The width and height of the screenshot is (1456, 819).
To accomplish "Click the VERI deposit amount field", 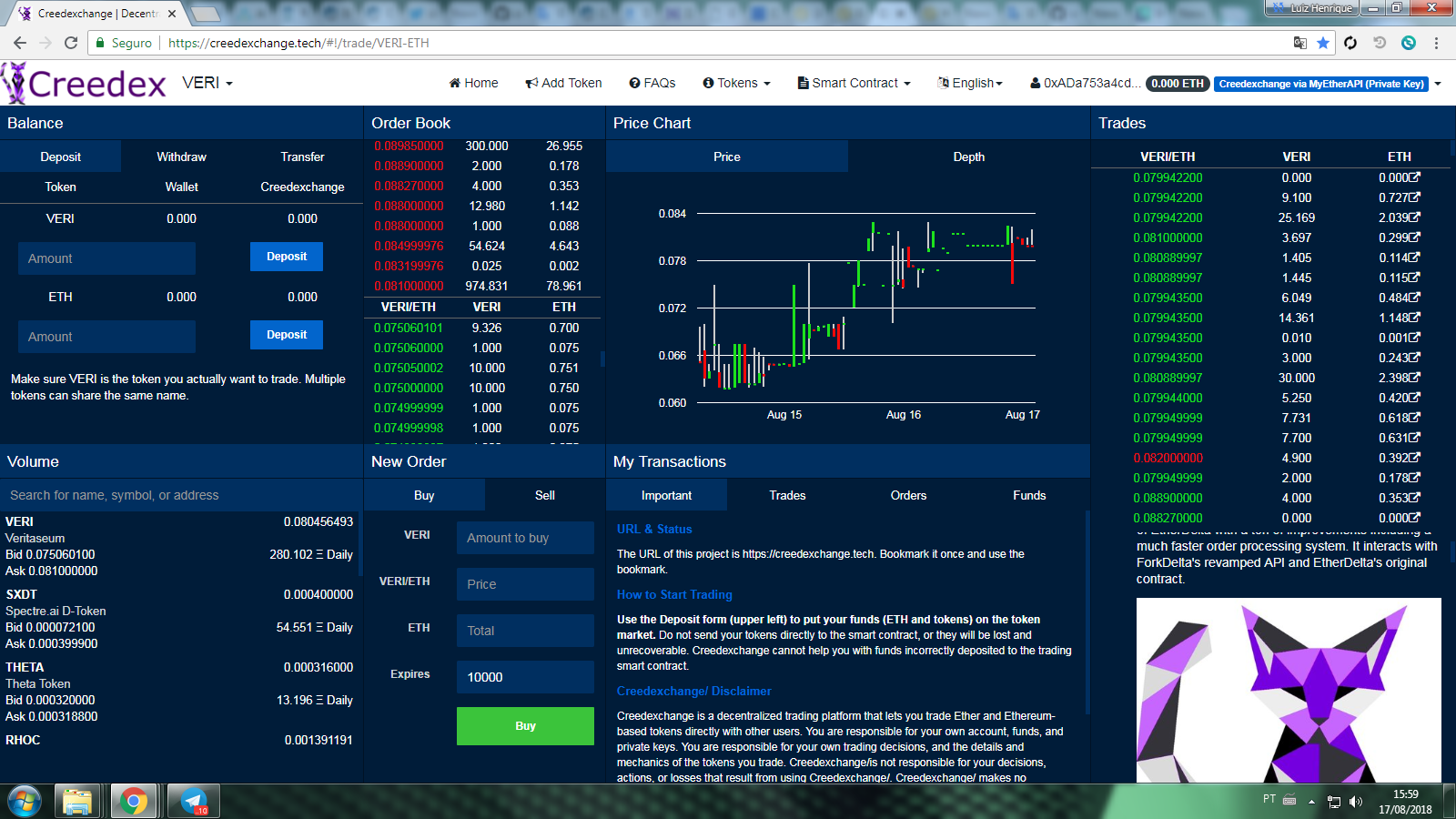I will [x=106, y=258].
